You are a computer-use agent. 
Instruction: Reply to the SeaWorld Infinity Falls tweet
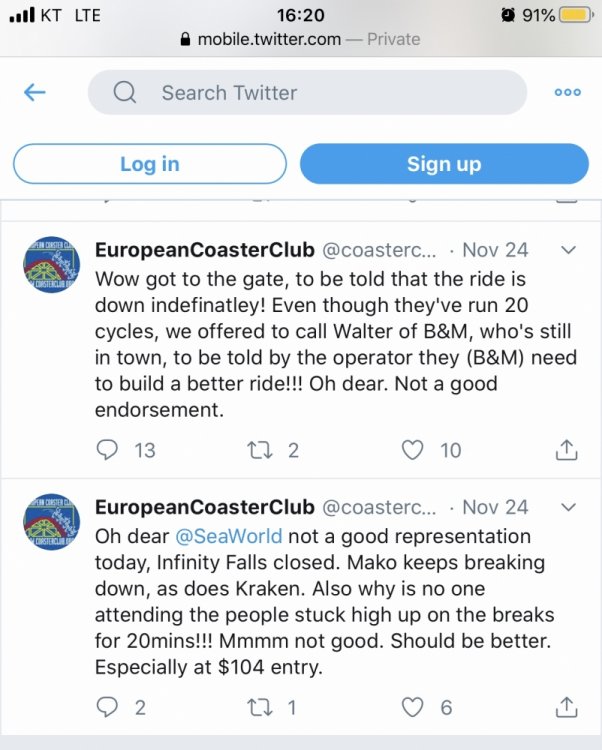[108, 707]
